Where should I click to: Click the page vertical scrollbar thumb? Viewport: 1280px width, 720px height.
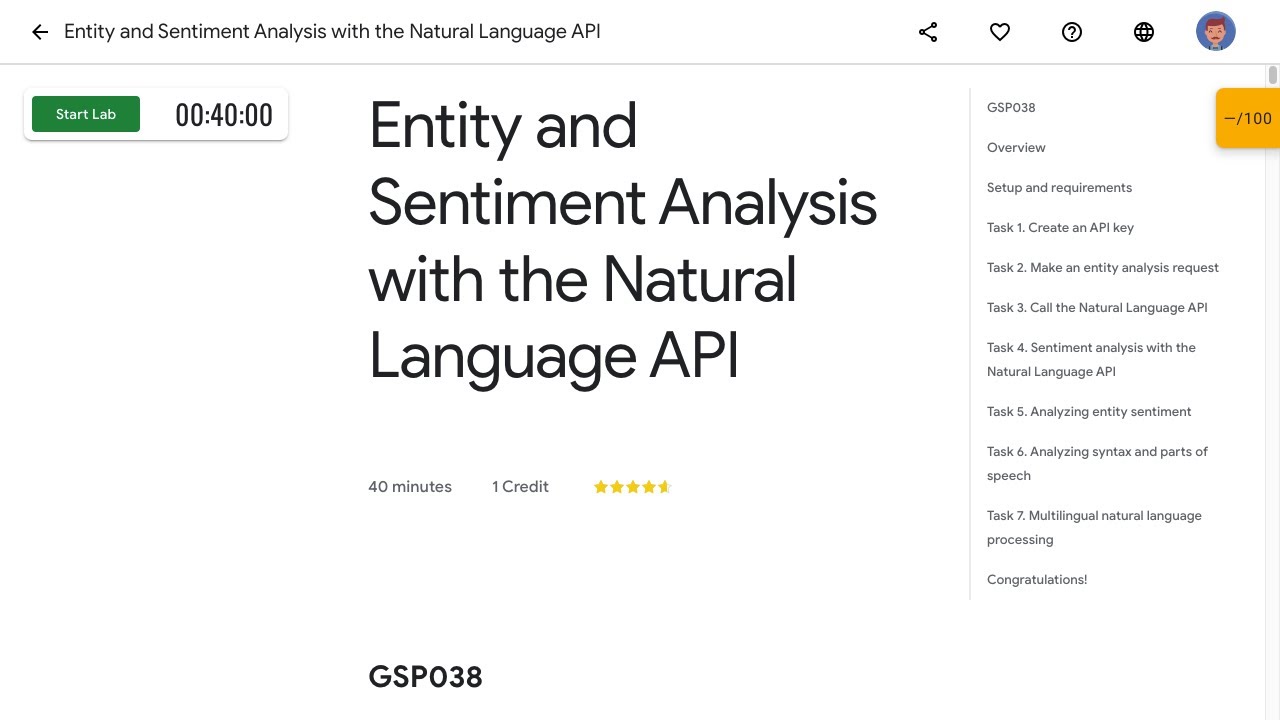(x=1273, y=75)
